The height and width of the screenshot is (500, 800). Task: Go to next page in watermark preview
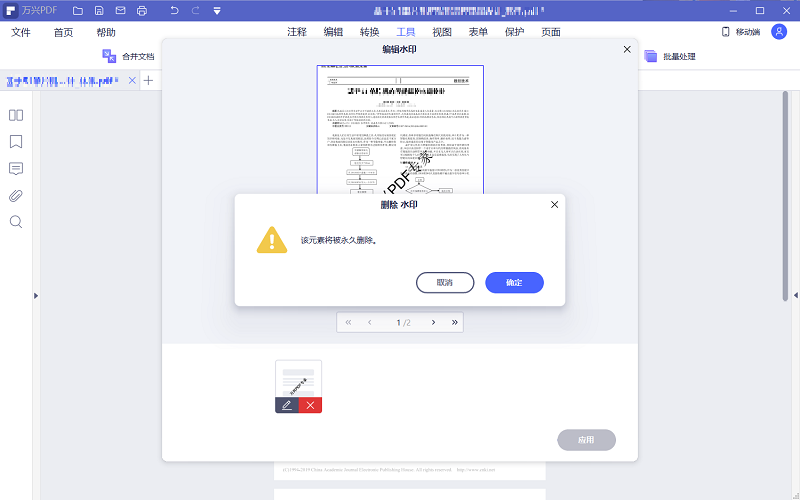tap(433, 322)
